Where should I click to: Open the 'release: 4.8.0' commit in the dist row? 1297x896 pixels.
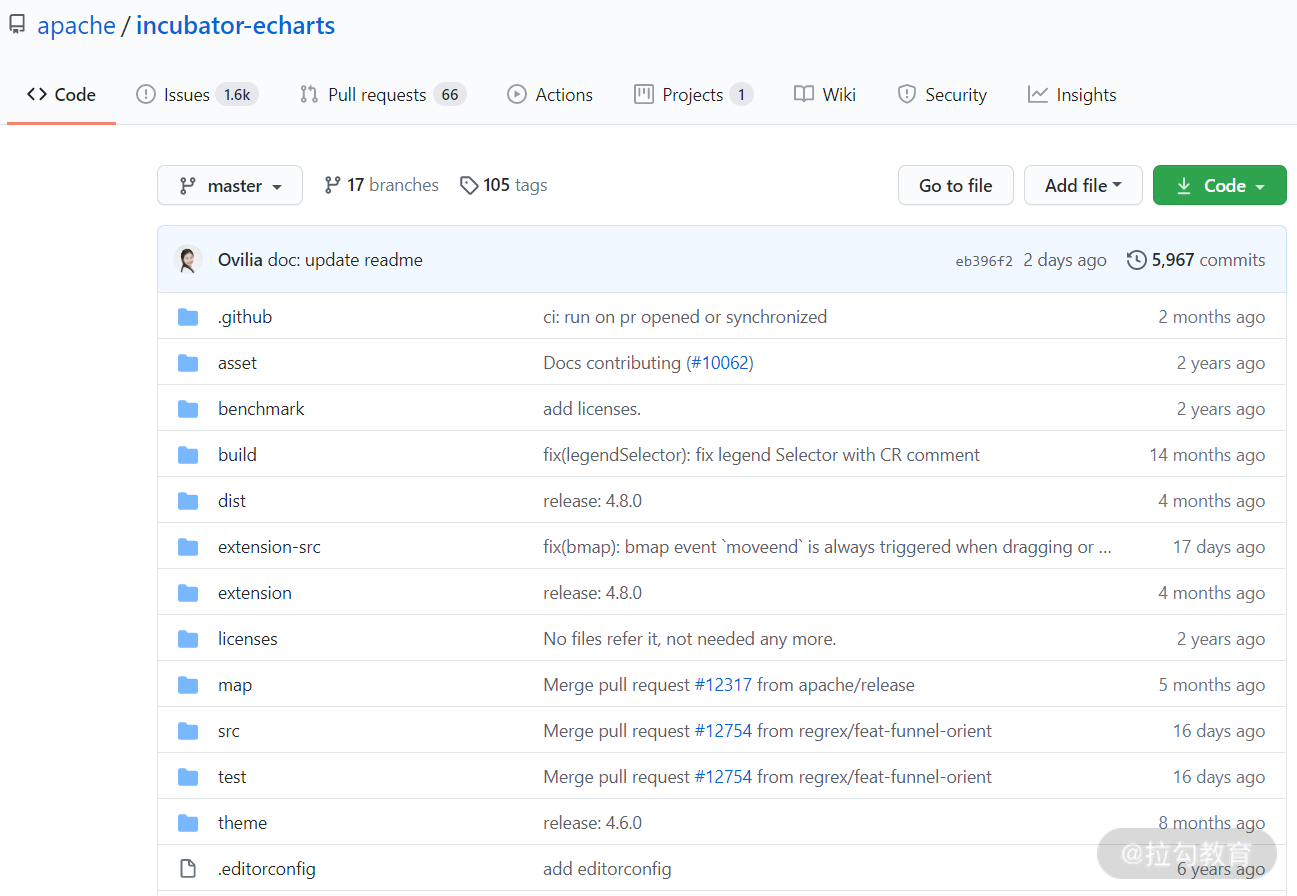tap(592, 501)
